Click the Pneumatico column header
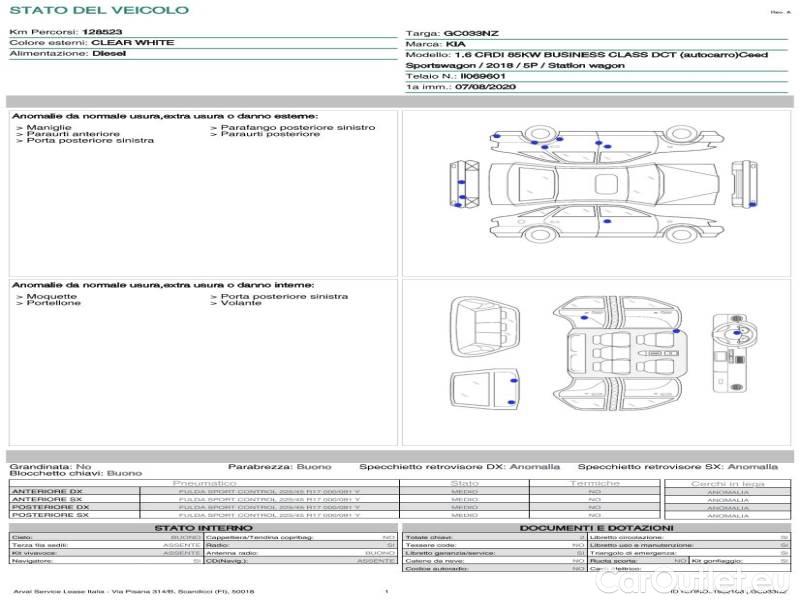 pyautogui.click(x=203, y=483)
